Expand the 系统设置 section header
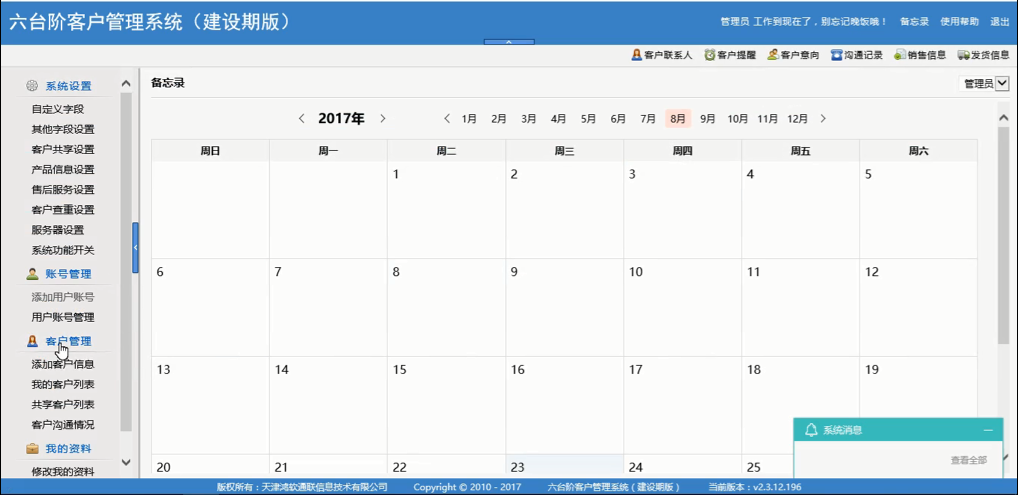1018x495 pixels. pyautogui.click(x=68, y=86)
